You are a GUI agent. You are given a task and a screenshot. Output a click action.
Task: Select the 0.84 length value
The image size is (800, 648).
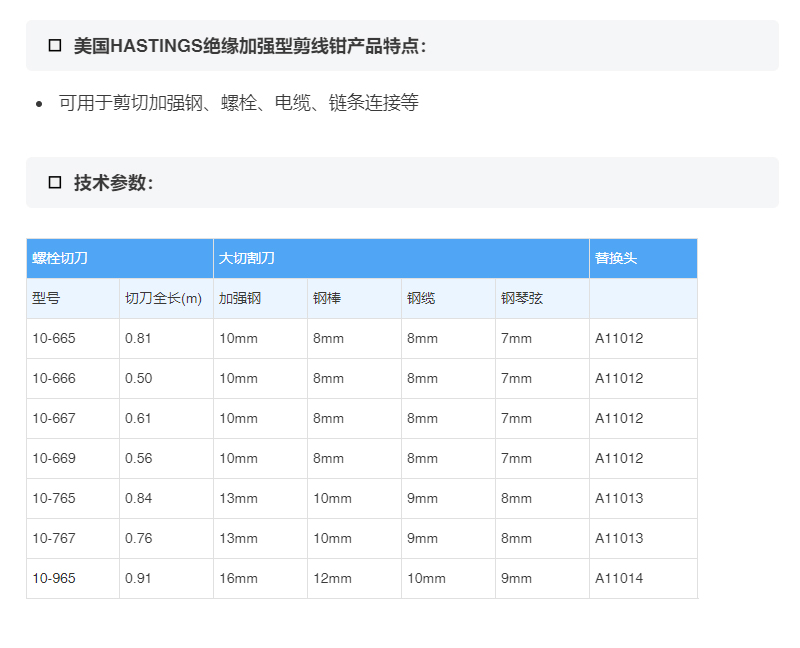pos(138,498)
